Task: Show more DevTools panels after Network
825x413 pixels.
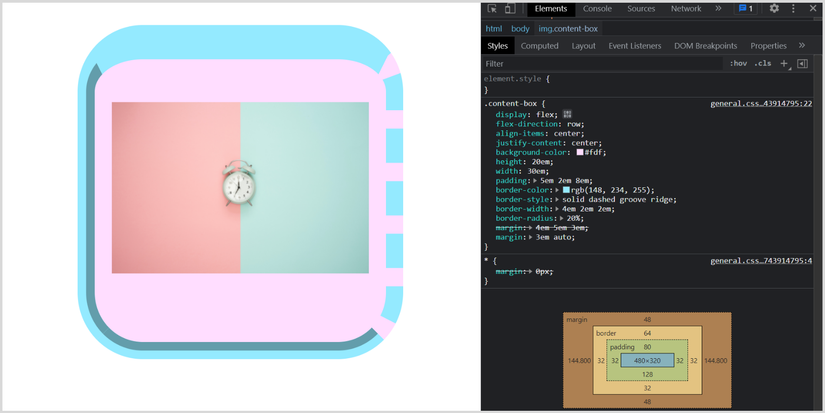Action: tap(718, 8)
